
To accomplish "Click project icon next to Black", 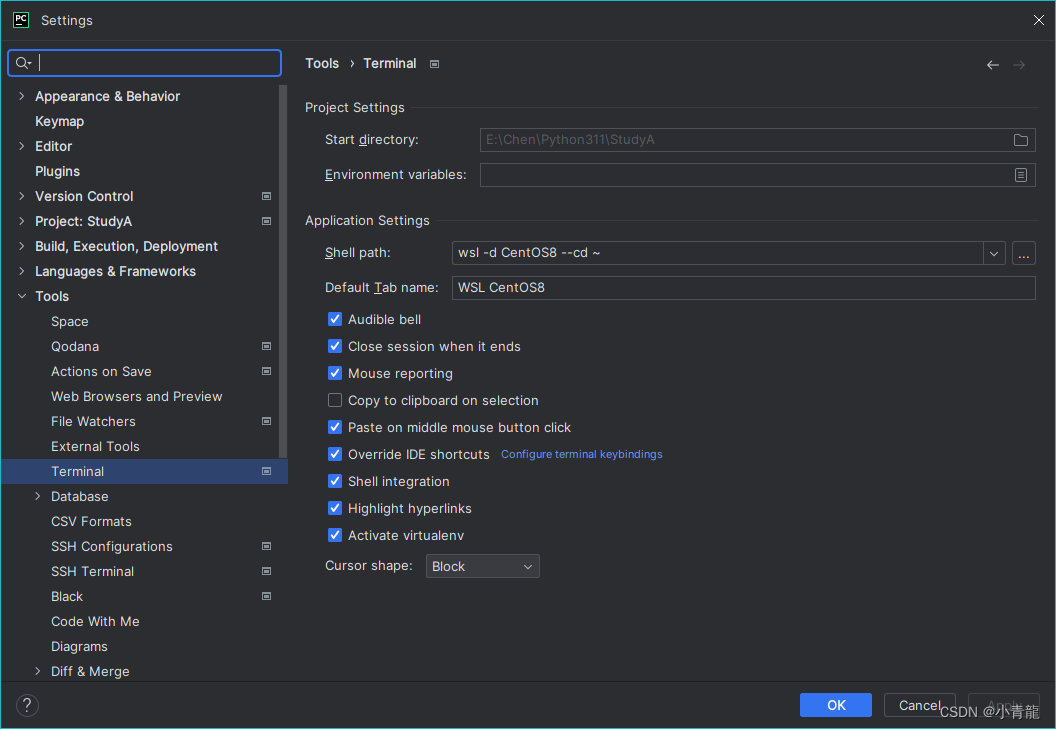I will (x=267, y=596).
